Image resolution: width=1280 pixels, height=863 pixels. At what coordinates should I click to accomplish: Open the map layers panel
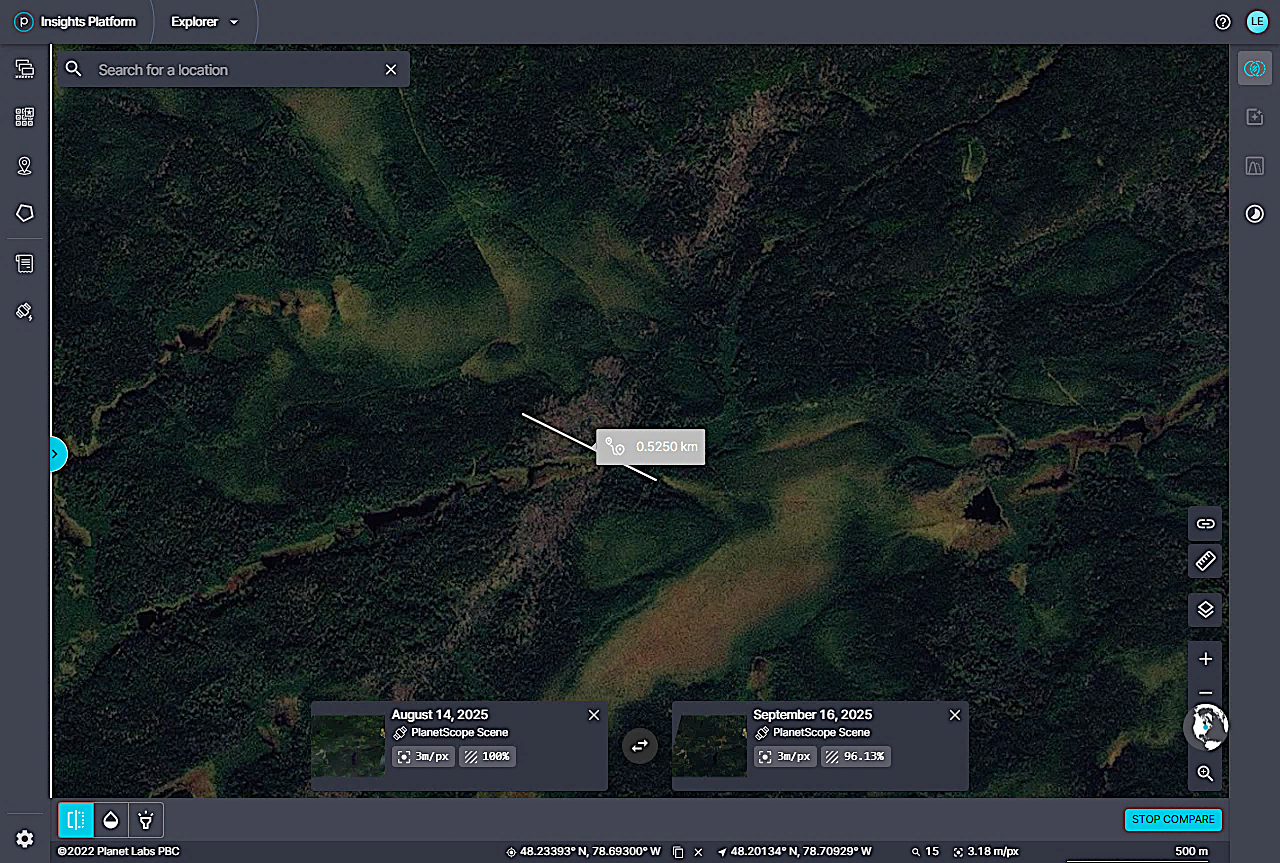1205,609
